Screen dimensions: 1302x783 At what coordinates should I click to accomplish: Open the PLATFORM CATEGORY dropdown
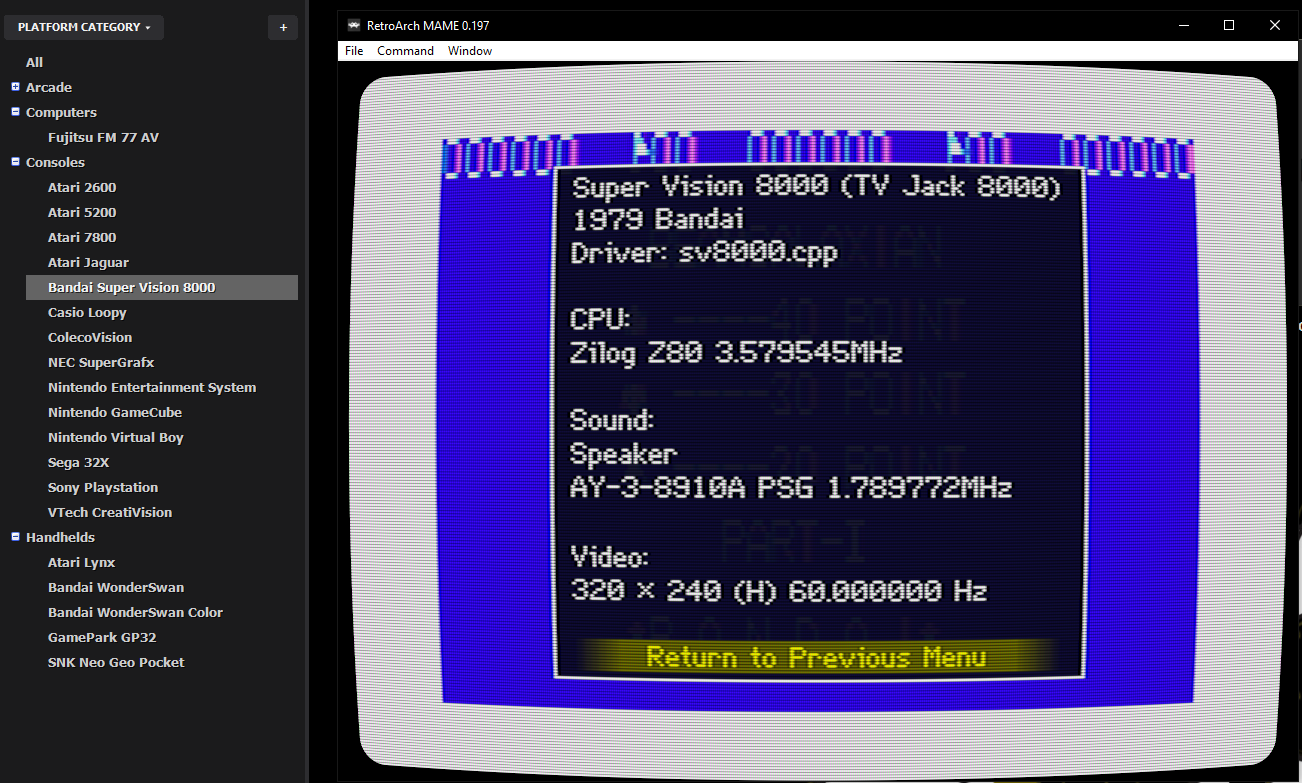84,27
